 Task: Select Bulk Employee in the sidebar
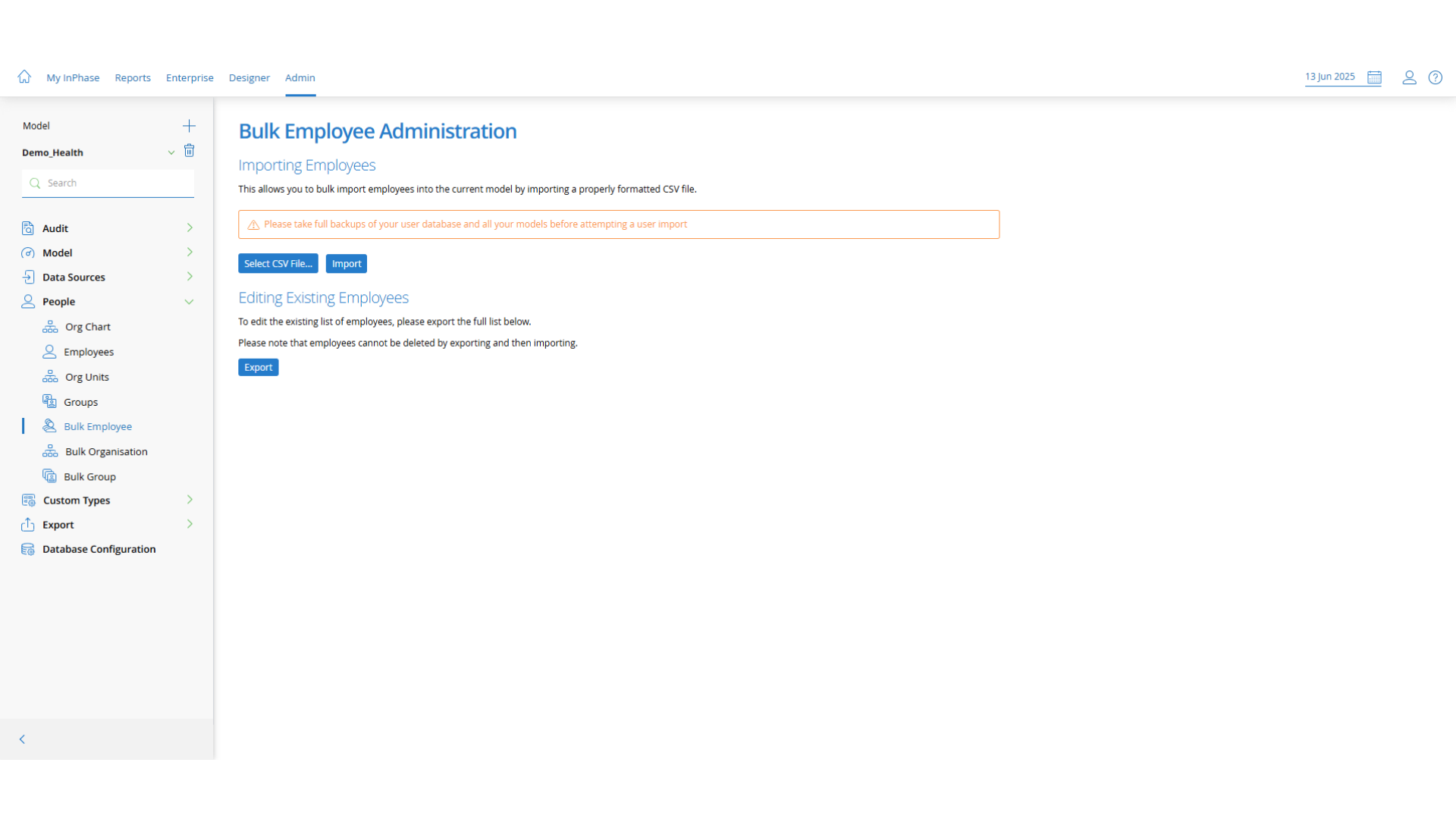tap(98, 426)
